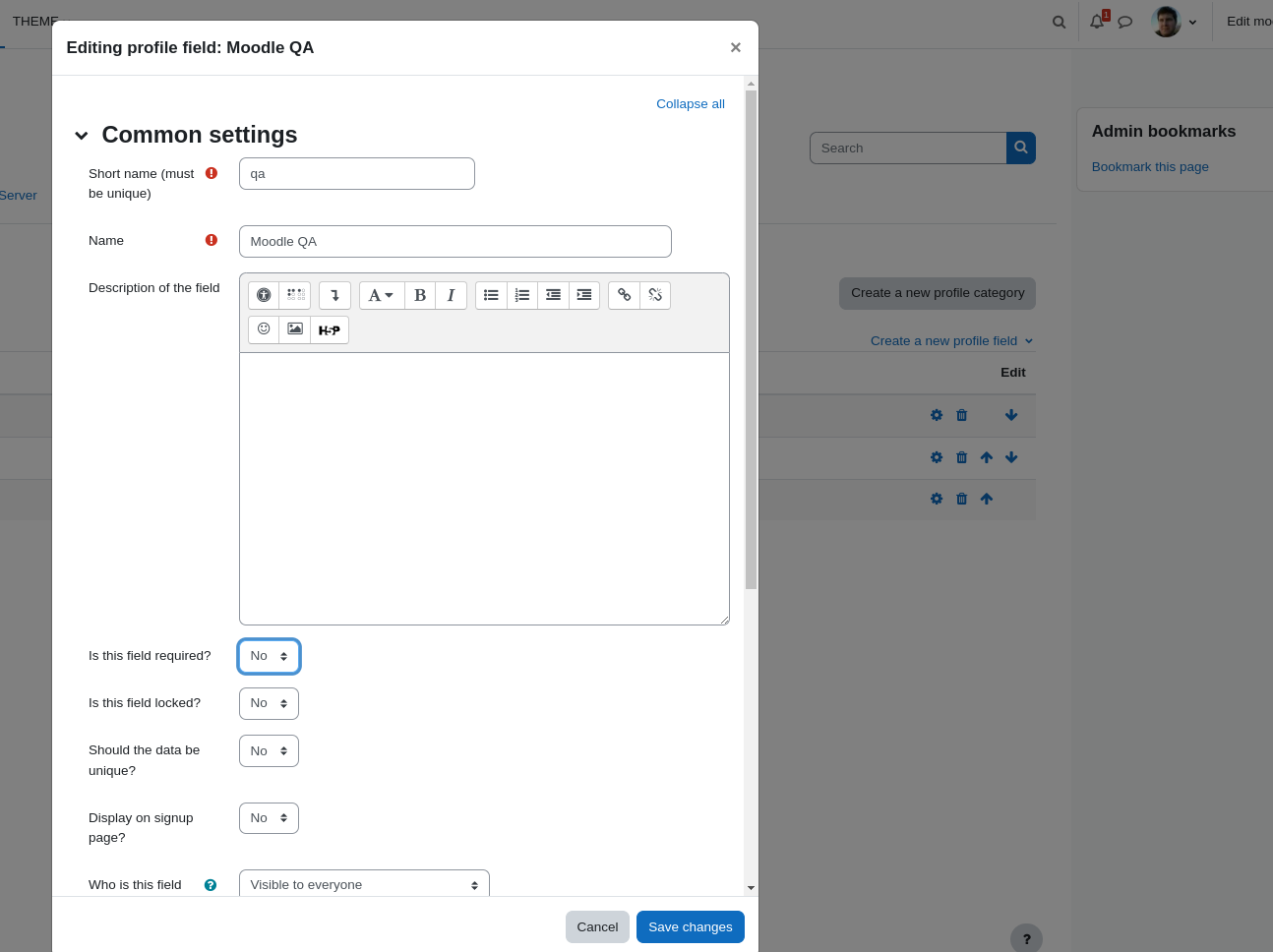Outdent text in description editor
The height and width of the screenshot is (952, 1273).
coord(553,295)
